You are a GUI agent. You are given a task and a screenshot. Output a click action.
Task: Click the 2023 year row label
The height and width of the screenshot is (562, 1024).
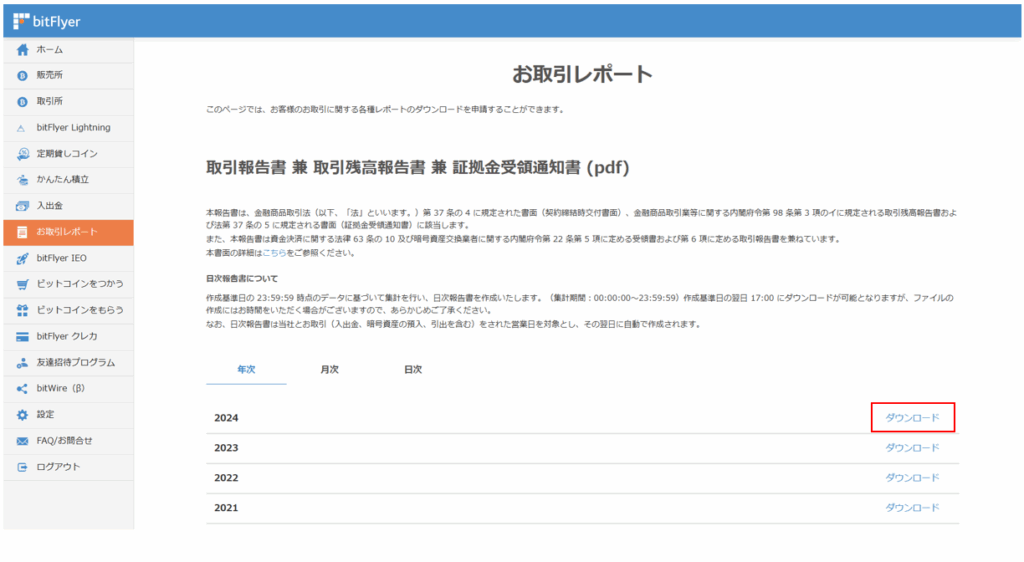226,448
